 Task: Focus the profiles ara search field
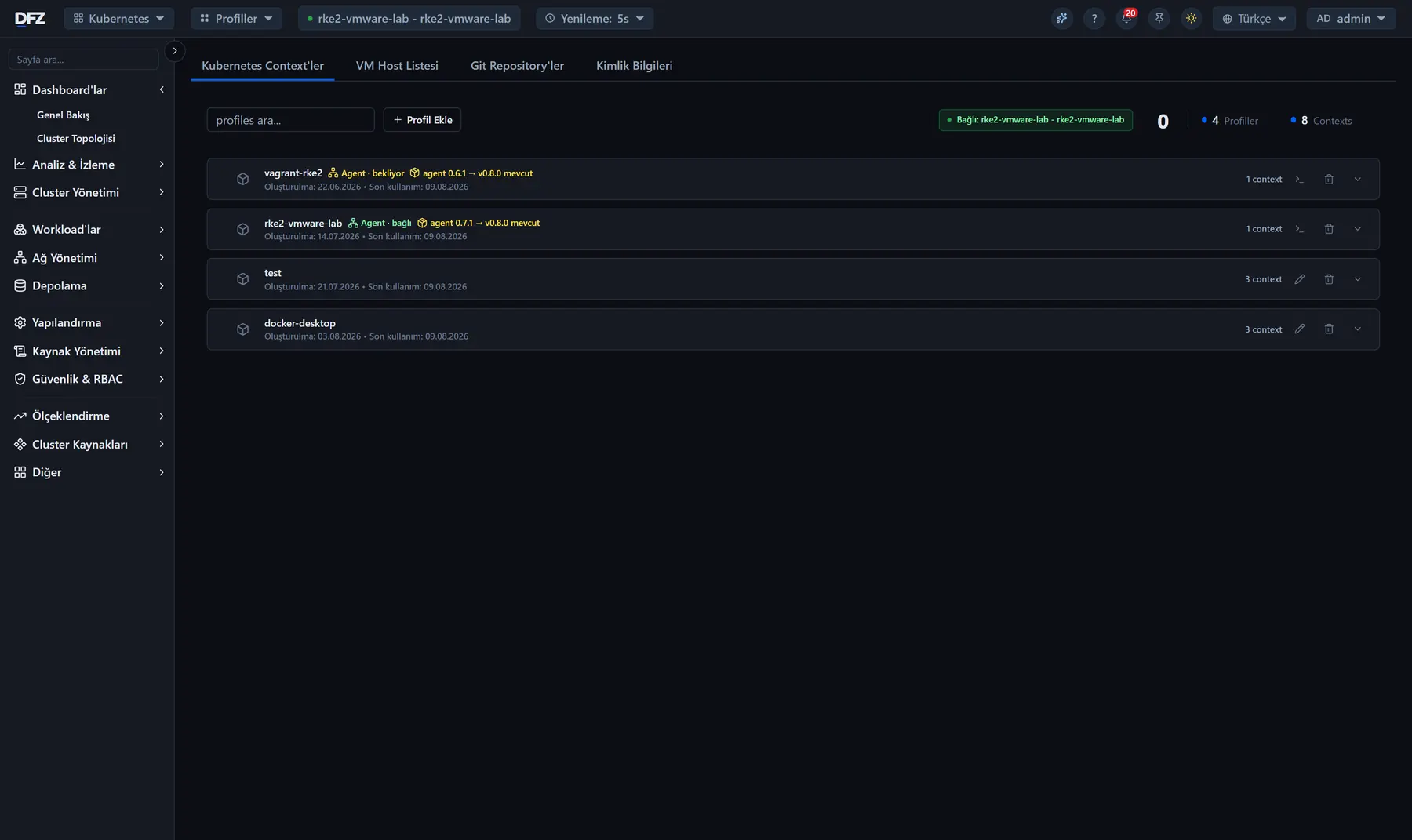pos(290,120)
